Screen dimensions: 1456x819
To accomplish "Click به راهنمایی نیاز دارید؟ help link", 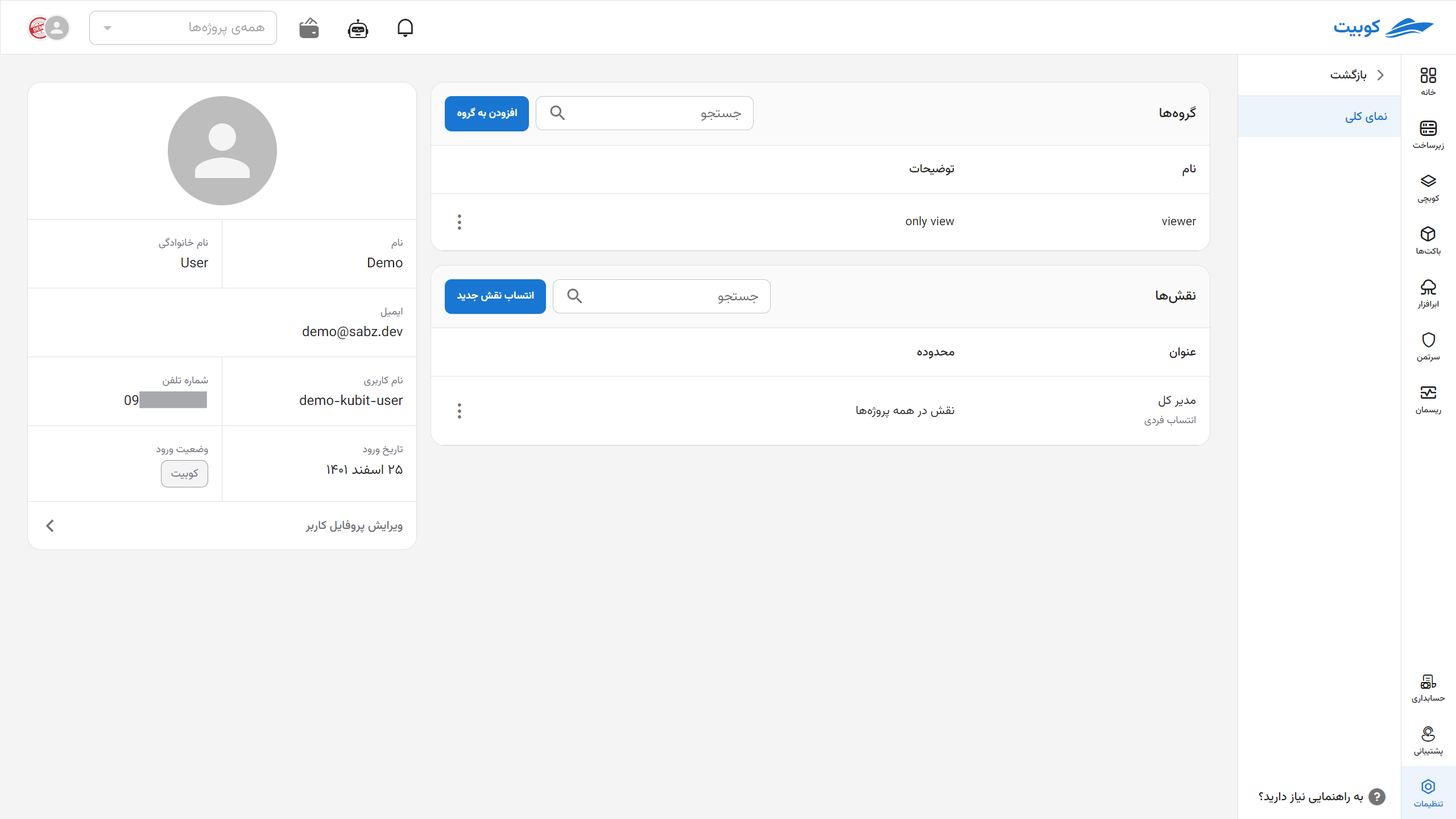I will [x=1311, y=797].
